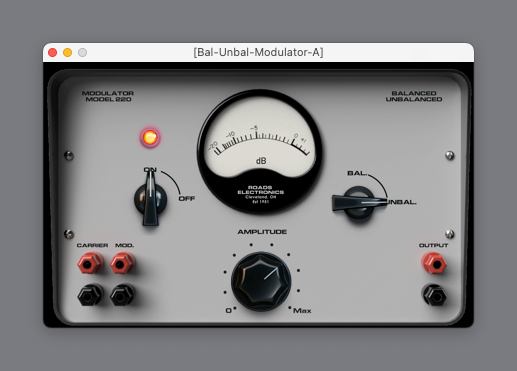Click the red Output jack
The height and width of the screenshot is (371, 517).
click(435, 263)
